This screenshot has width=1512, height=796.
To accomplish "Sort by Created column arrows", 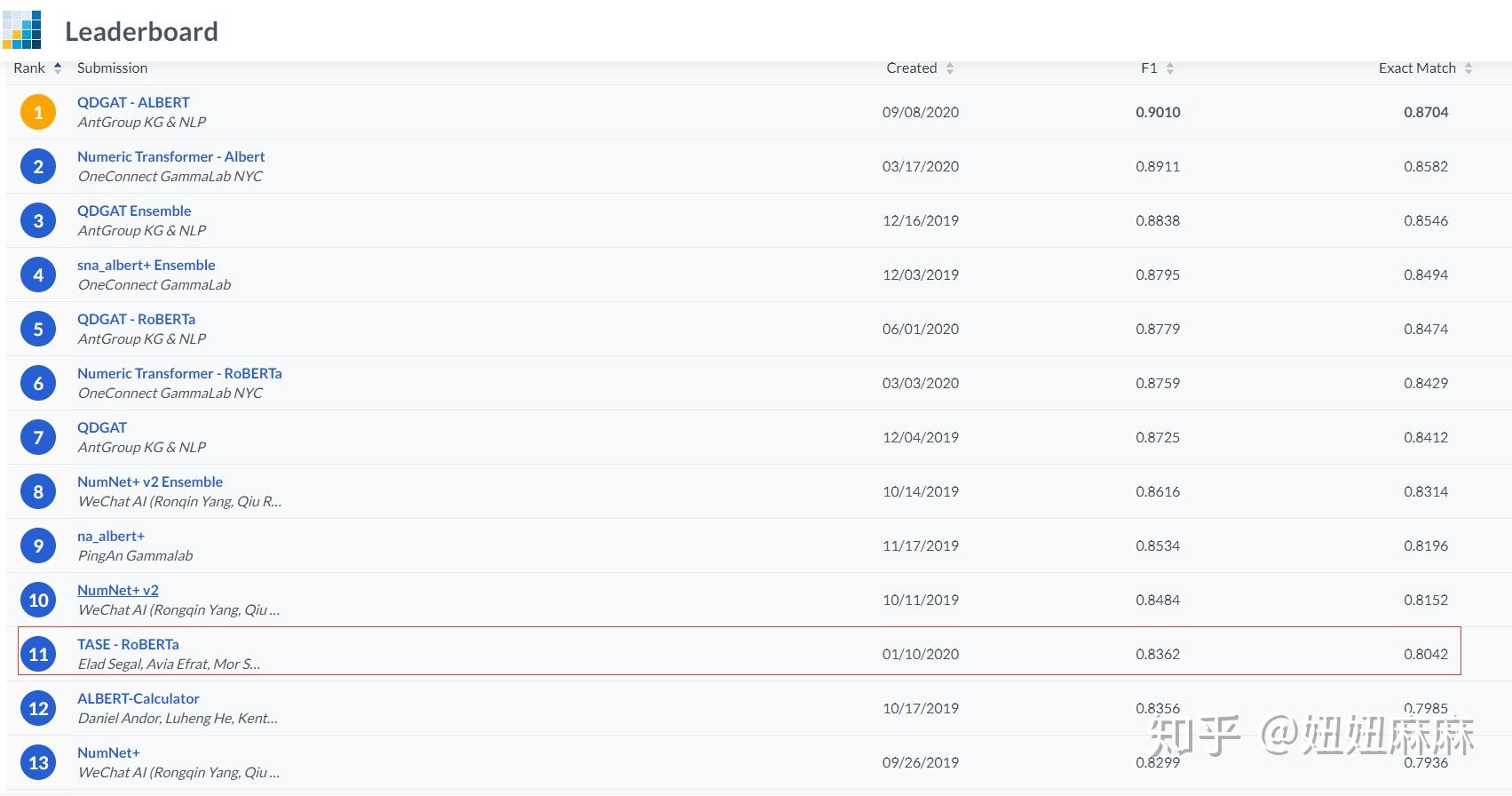I will [950, 68].
